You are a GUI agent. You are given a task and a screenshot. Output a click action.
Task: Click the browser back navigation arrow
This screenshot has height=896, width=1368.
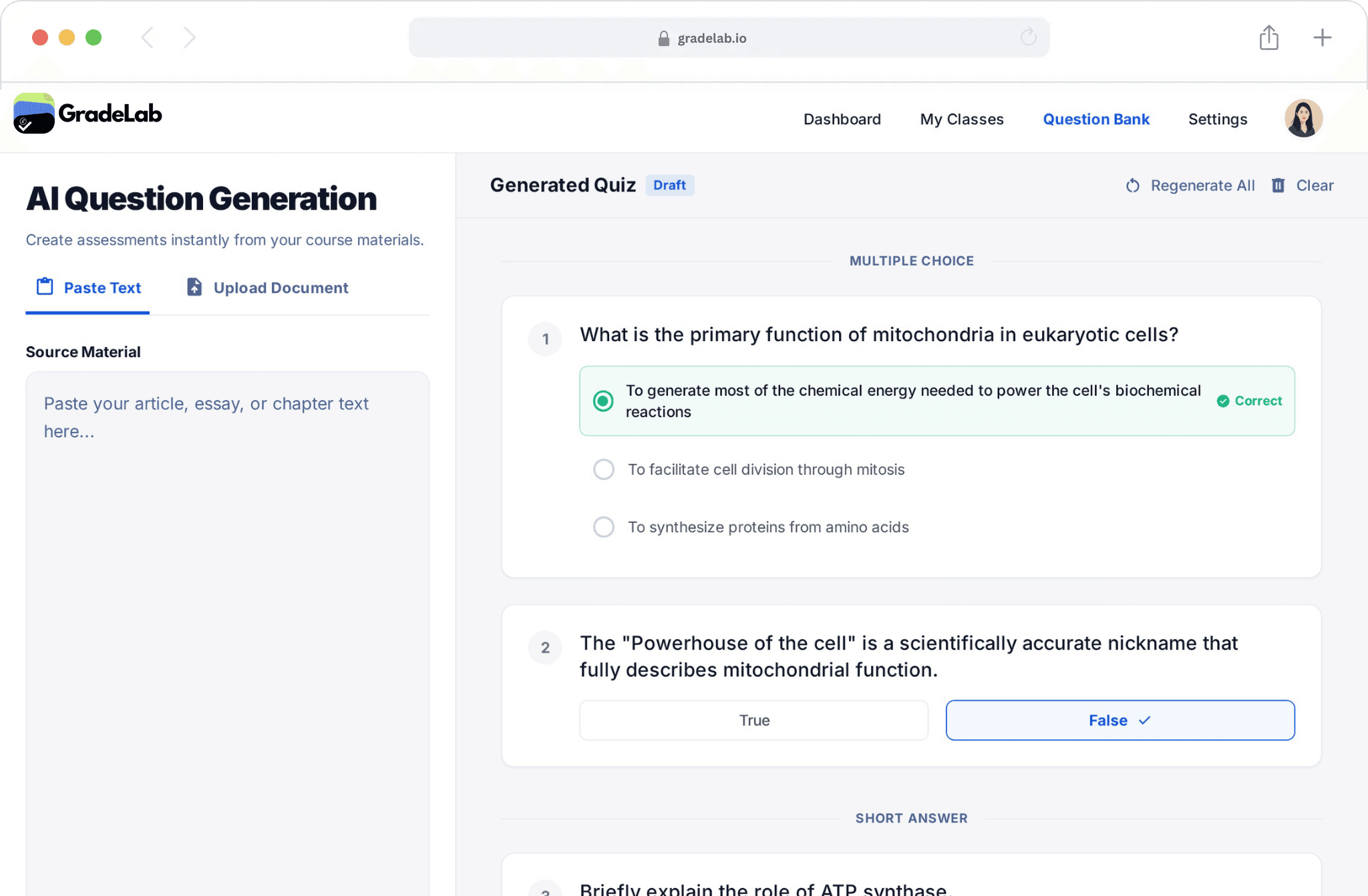148,37
